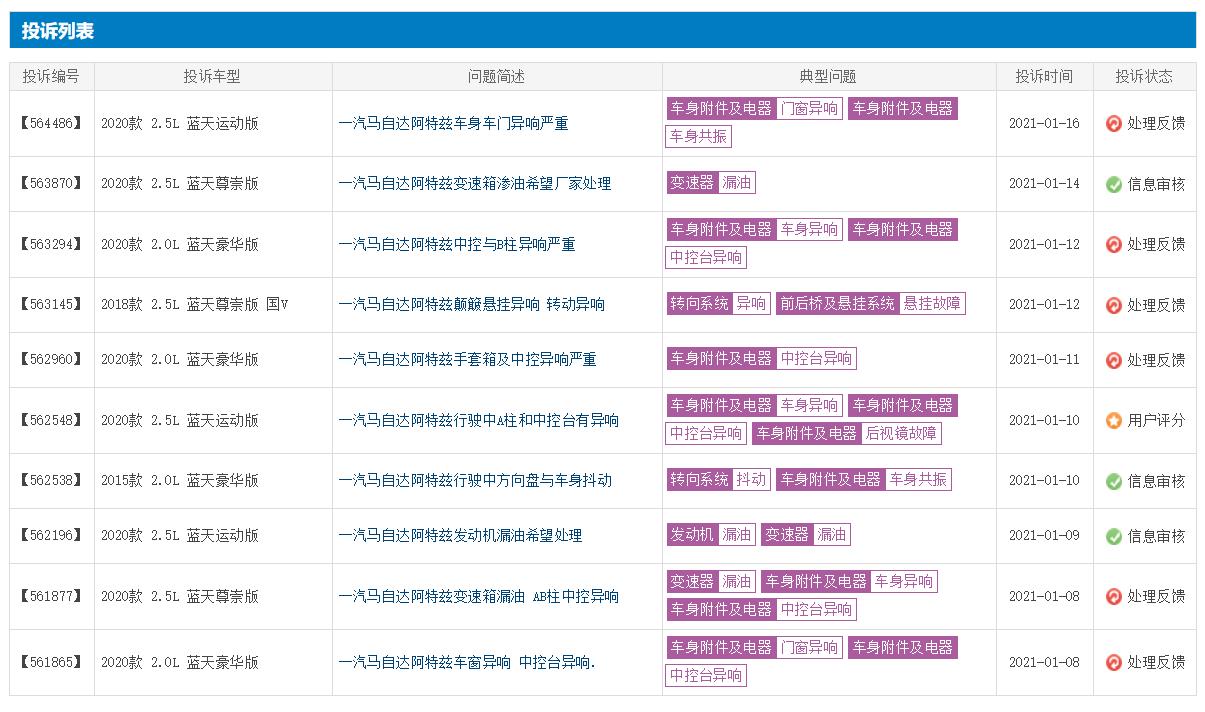
Task: Click complaint number 【563870】
Action: [x=51, y=184]
